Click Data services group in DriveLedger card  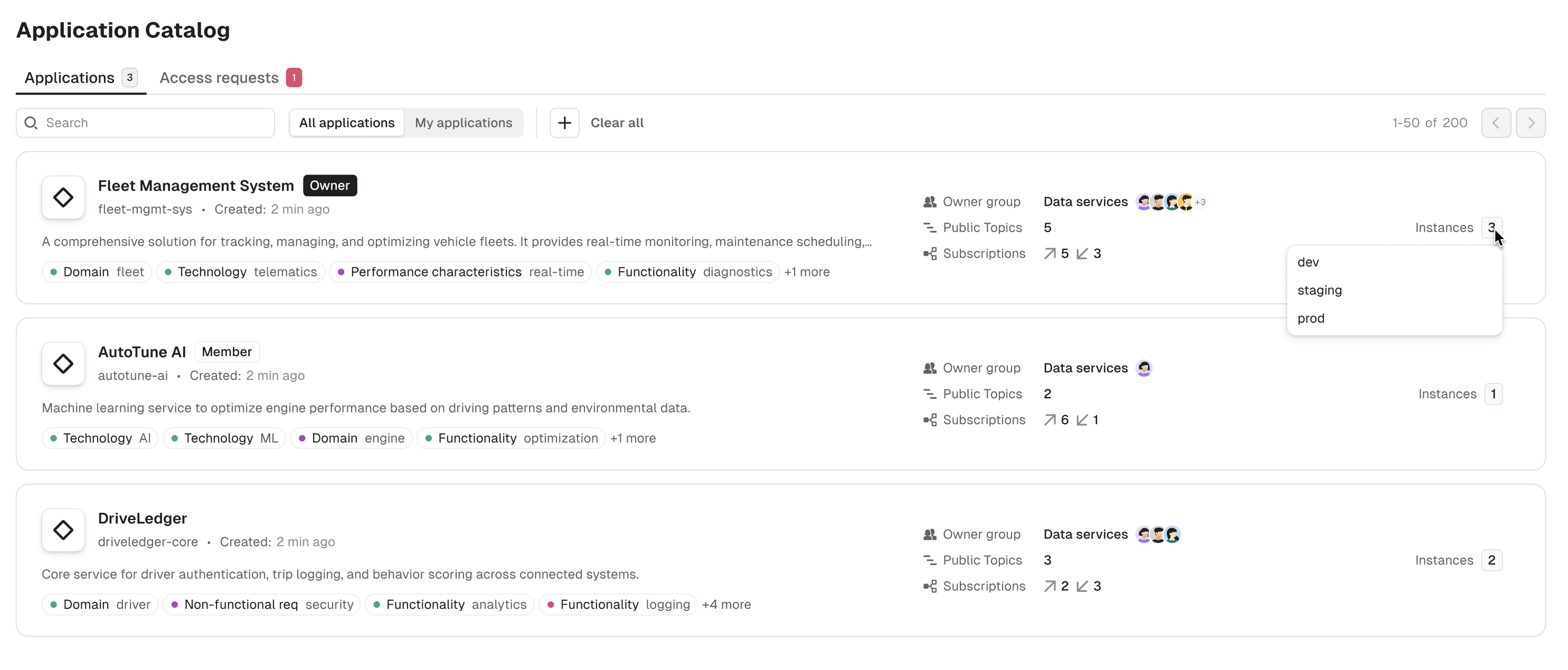pyautogui.click(x=1085, y=534)
